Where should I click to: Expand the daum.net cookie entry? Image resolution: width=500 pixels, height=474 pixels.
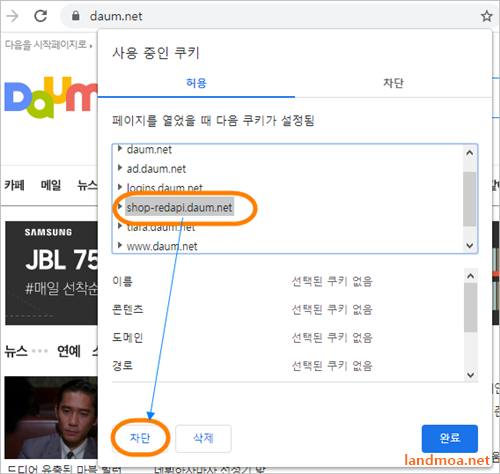point(120,149)
